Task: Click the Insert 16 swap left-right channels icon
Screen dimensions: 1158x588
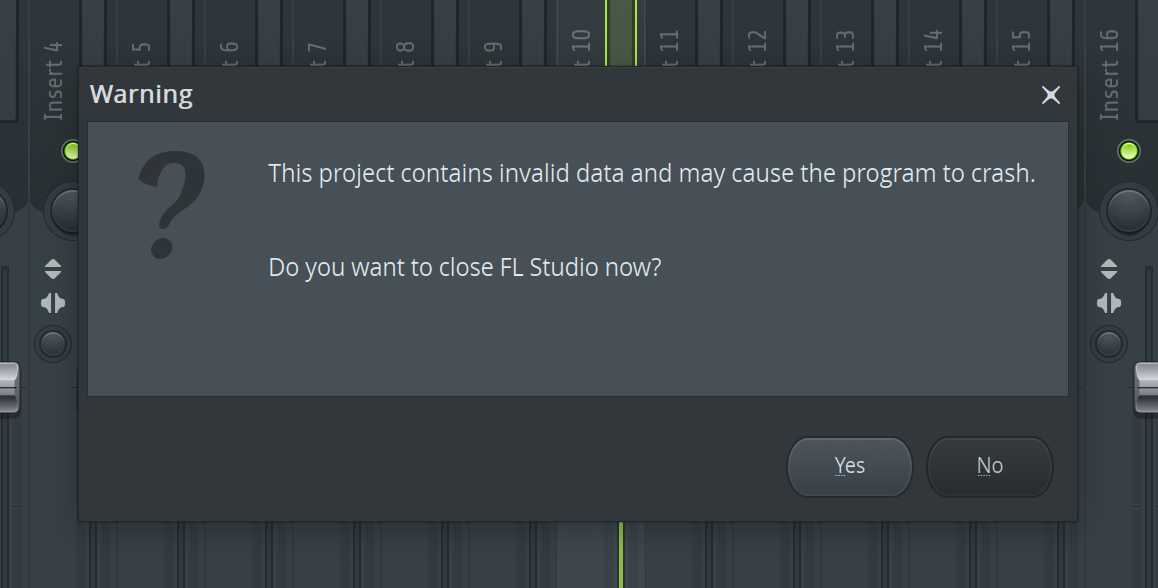Action: [x=1109, y=303]
